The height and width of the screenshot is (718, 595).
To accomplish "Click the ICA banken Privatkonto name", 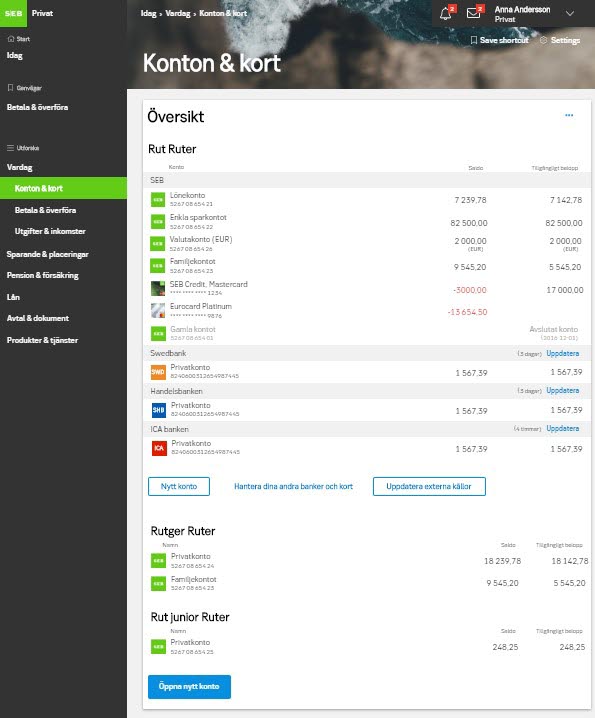I will click(191, 443).
